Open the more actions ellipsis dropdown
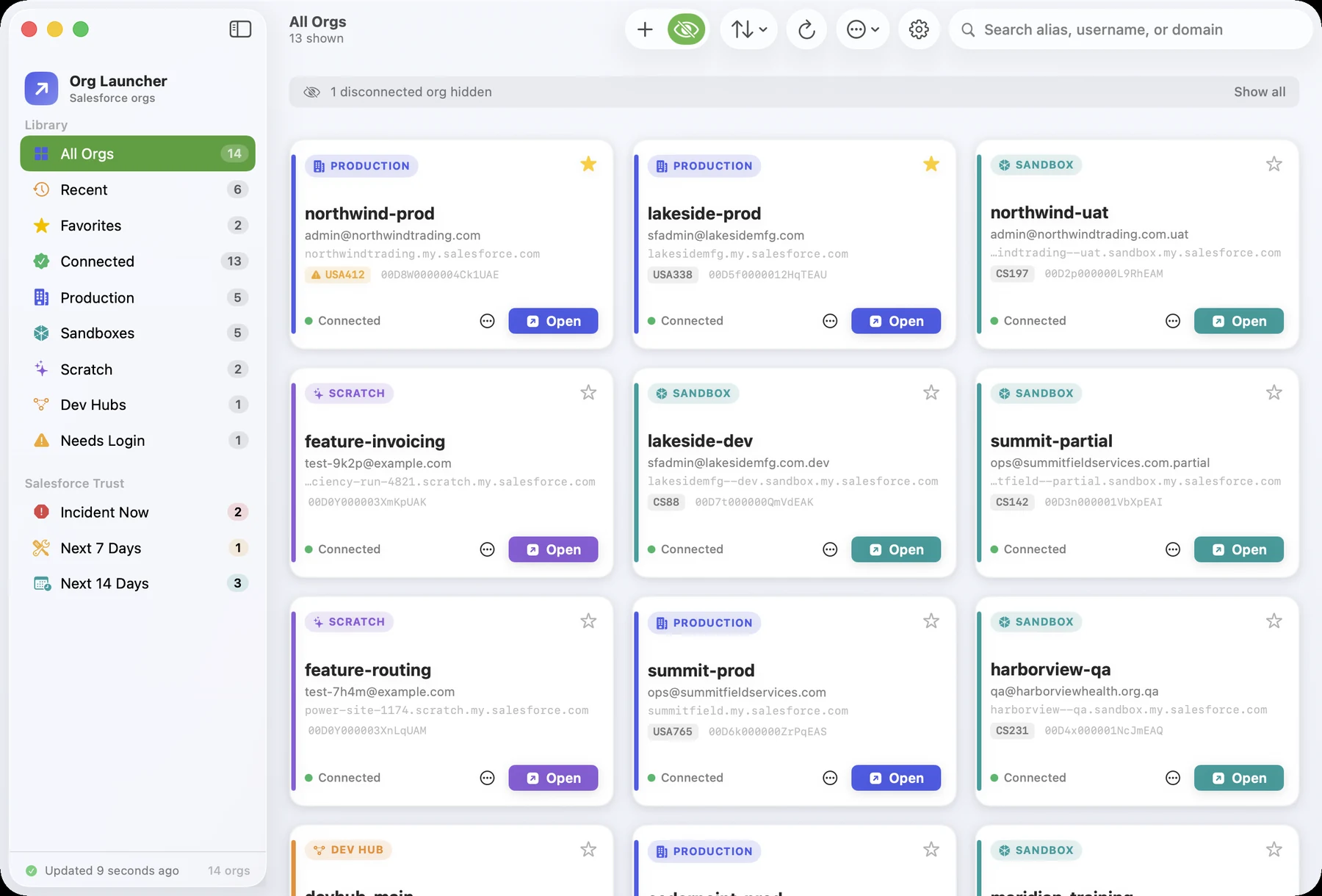Viewport: 1322px width, 896px height. tap(863, 29)
